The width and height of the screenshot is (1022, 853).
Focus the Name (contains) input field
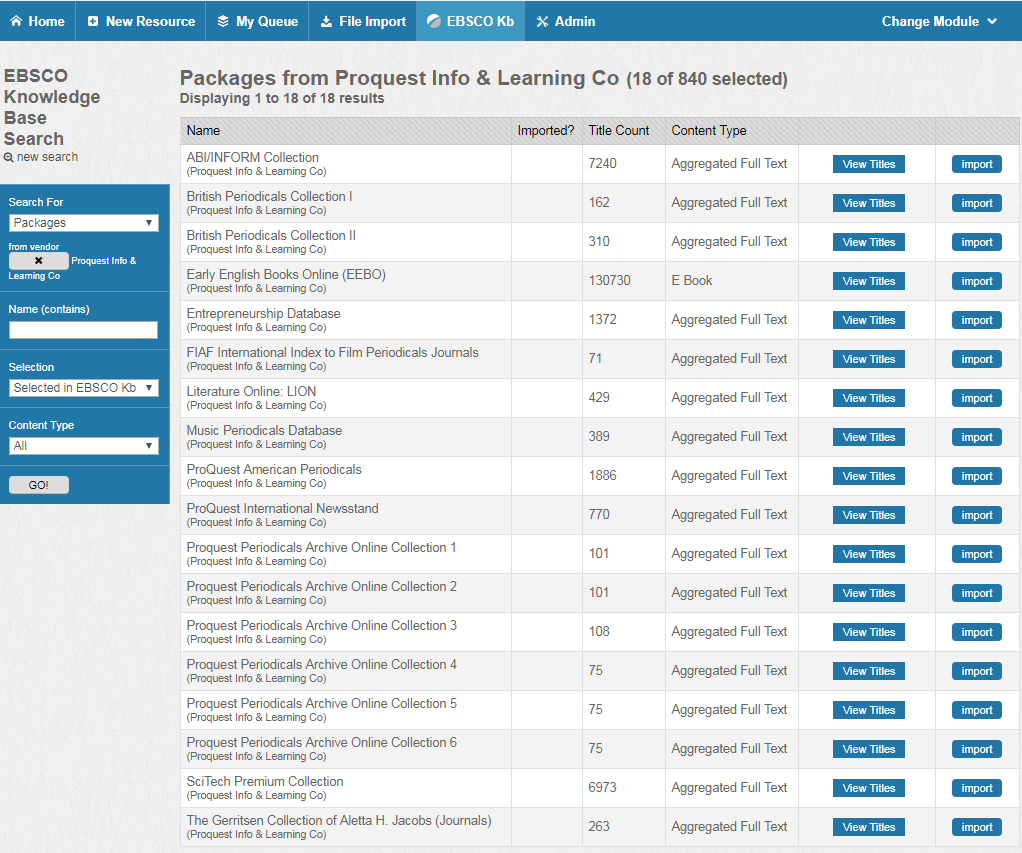pyautogui.click(x=83, y=330)
